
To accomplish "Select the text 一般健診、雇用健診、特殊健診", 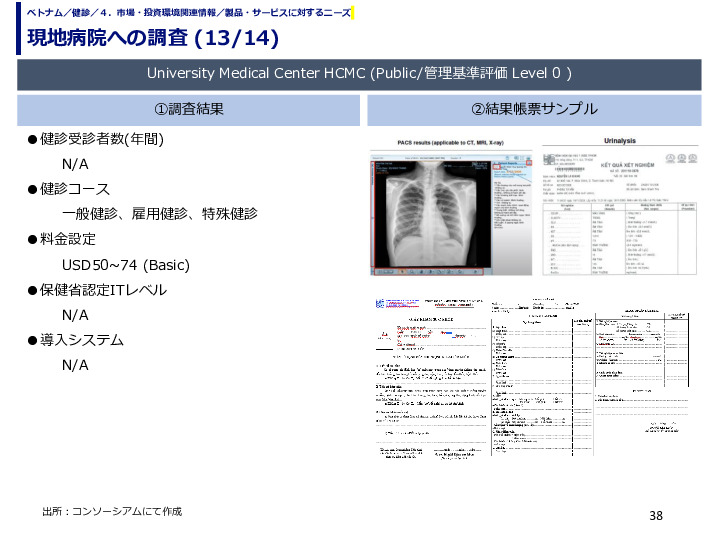I will 160,214.
